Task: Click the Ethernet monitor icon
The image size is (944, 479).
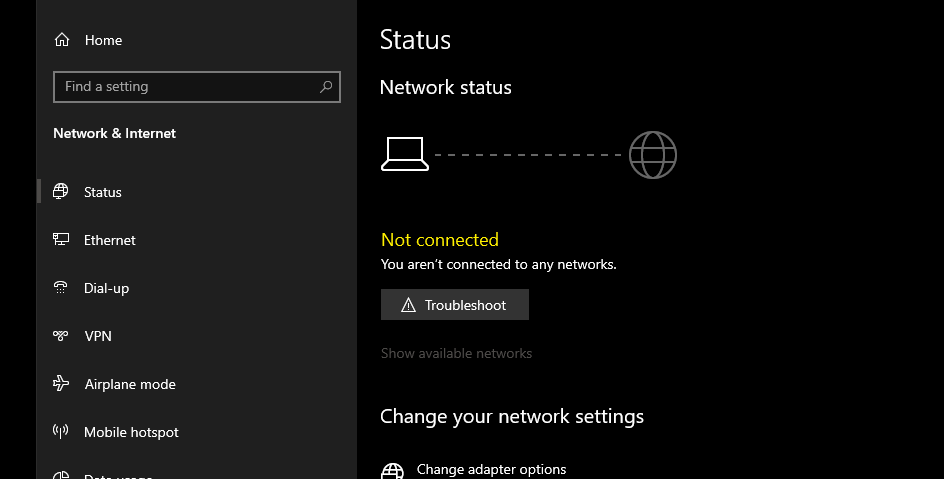Action: 61,240
